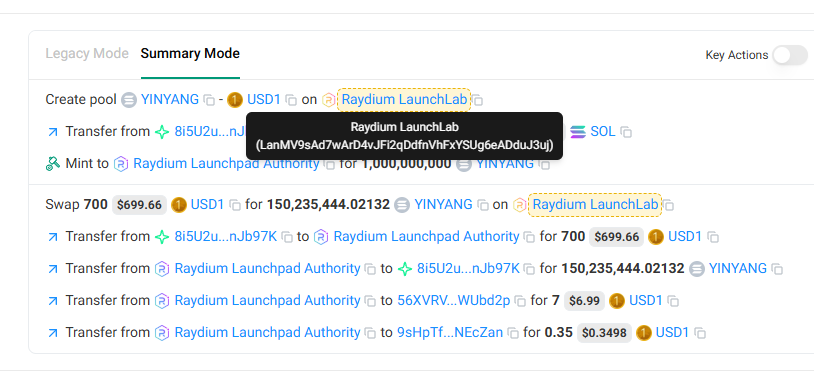This screenshot has height=386, width=814.
Task: Select the Summary Mode tab
Action: [190, 53]
